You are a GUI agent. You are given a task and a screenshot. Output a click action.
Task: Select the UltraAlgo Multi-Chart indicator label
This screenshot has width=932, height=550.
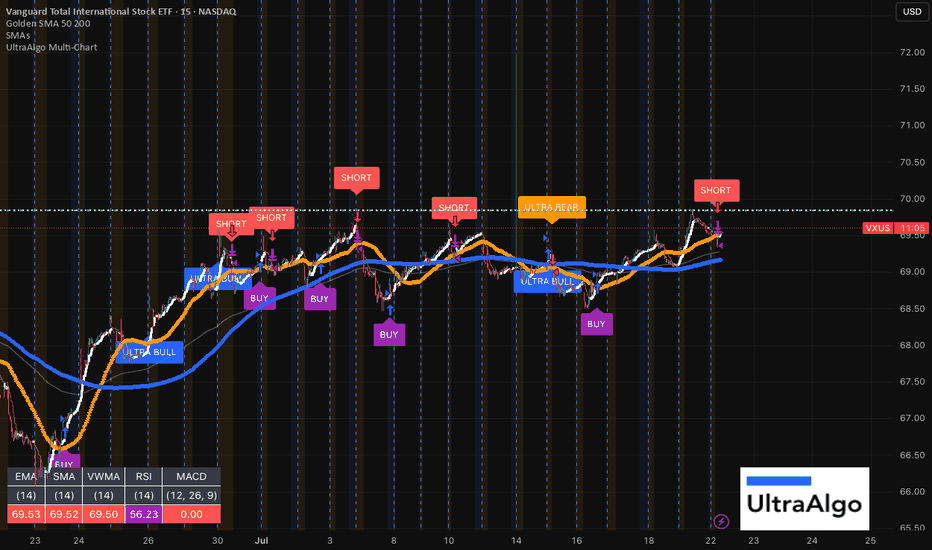pos(51,47)
